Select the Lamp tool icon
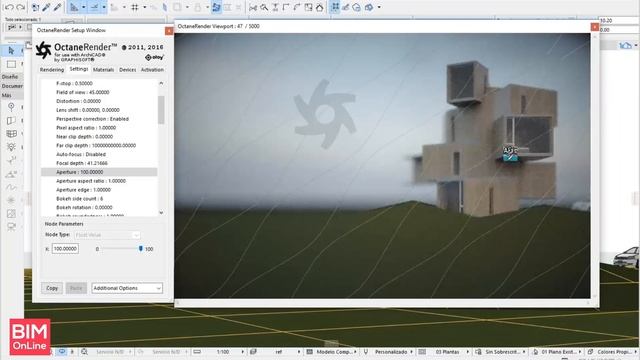 click(11, 147)
